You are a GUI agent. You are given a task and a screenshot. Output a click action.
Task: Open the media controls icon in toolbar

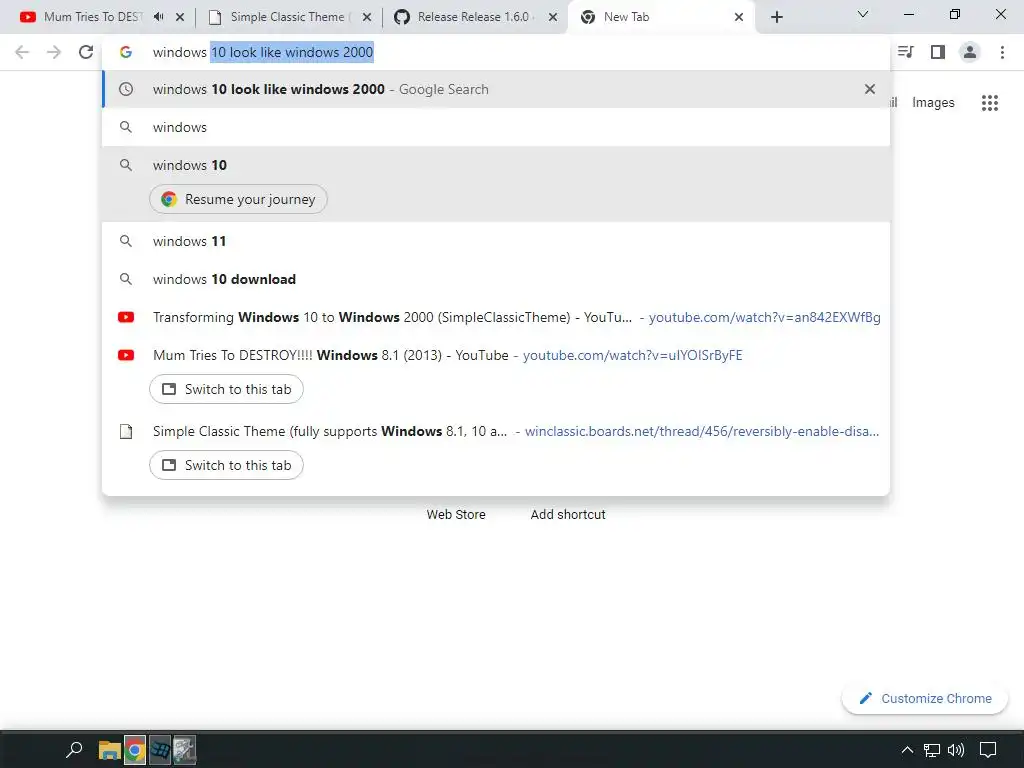point(906,52)
